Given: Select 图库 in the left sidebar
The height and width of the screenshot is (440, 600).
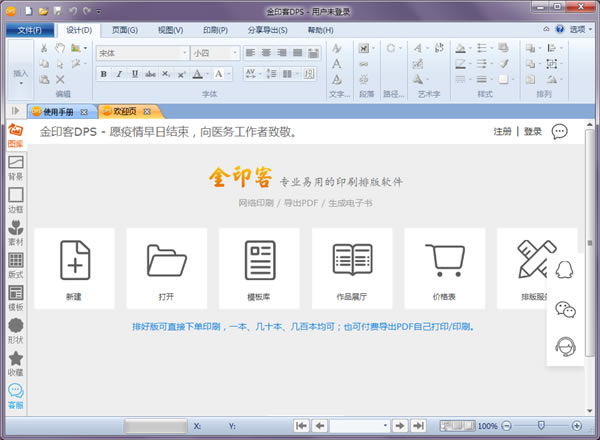Looking at the screenshot, I should 15,135.
